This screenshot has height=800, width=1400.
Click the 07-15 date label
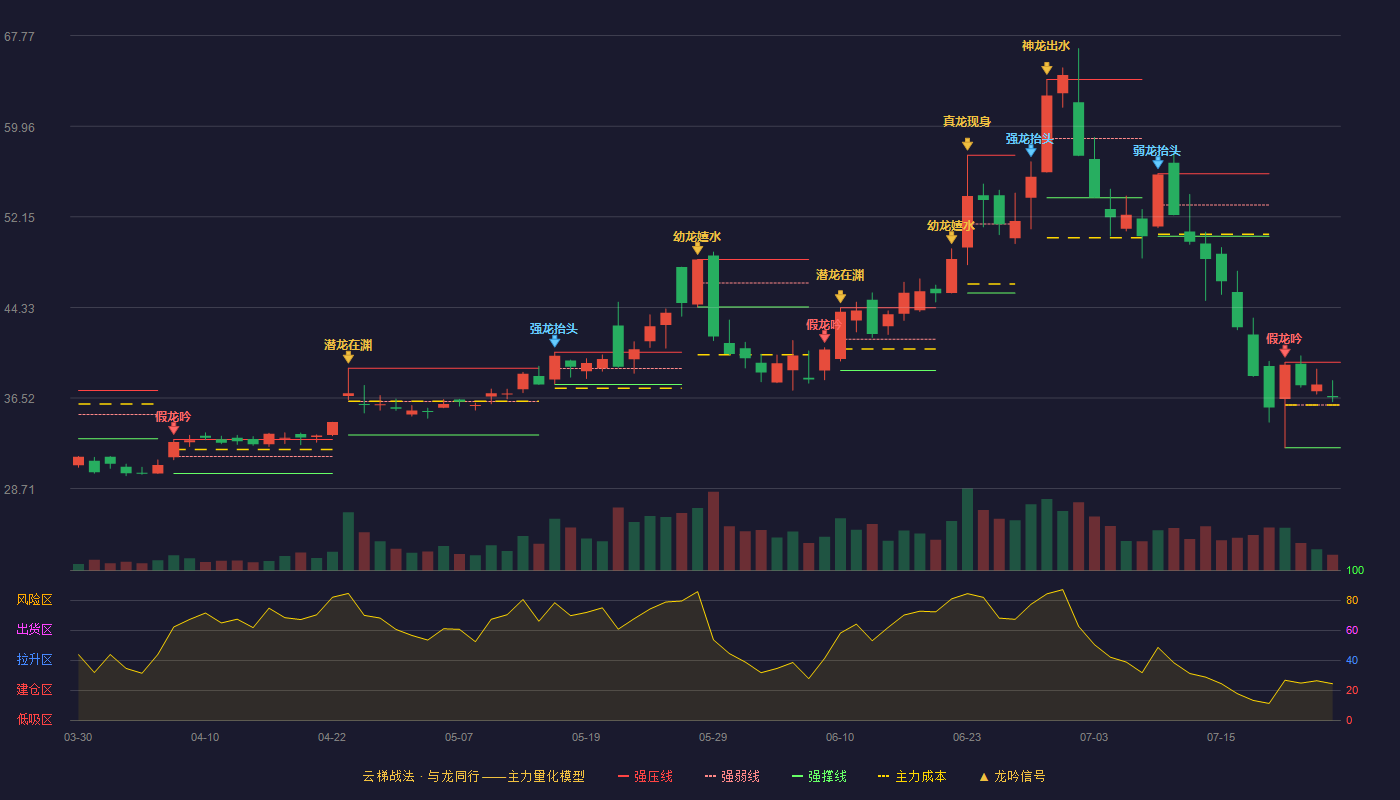(1221, 737)
